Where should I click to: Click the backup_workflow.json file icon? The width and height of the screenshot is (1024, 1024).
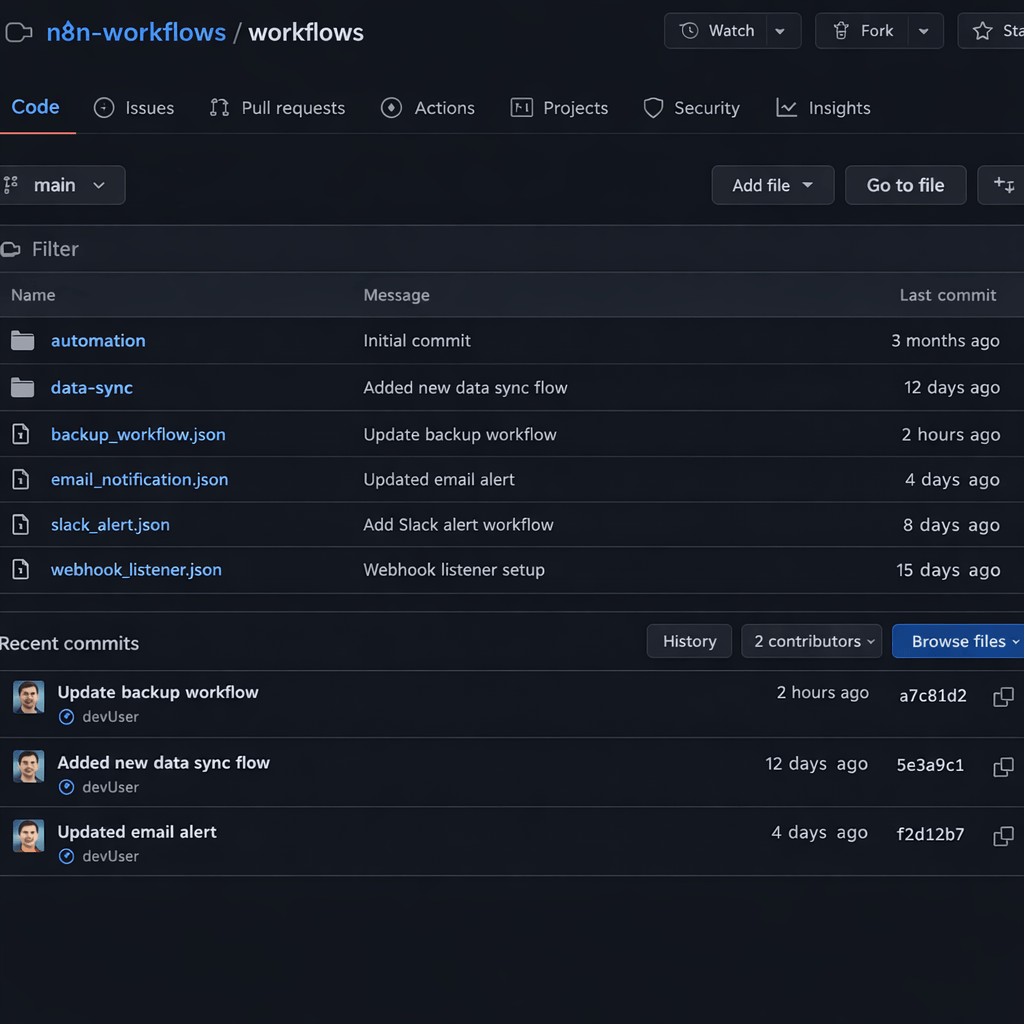click(21, 434)
